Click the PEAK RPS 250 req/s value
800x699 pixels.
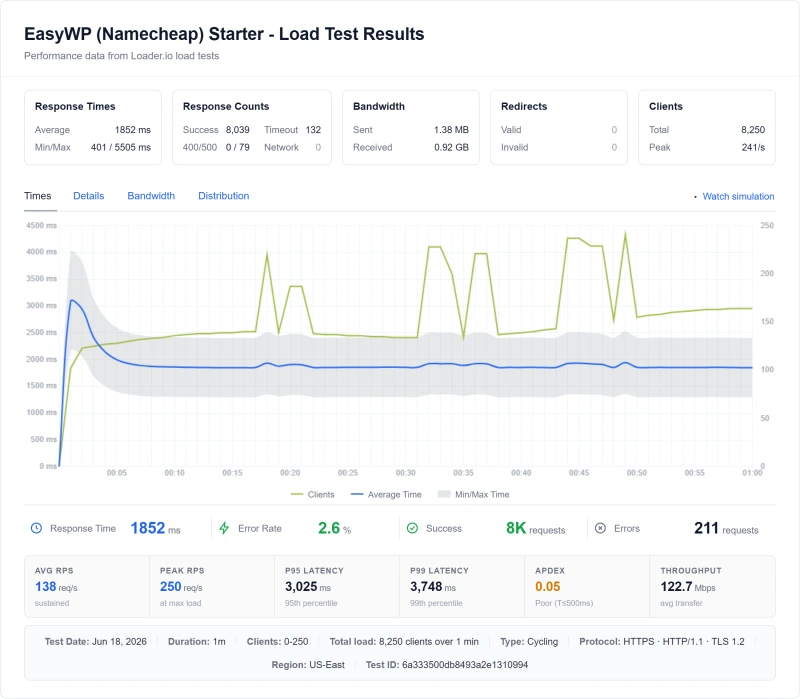click(181, 587)
